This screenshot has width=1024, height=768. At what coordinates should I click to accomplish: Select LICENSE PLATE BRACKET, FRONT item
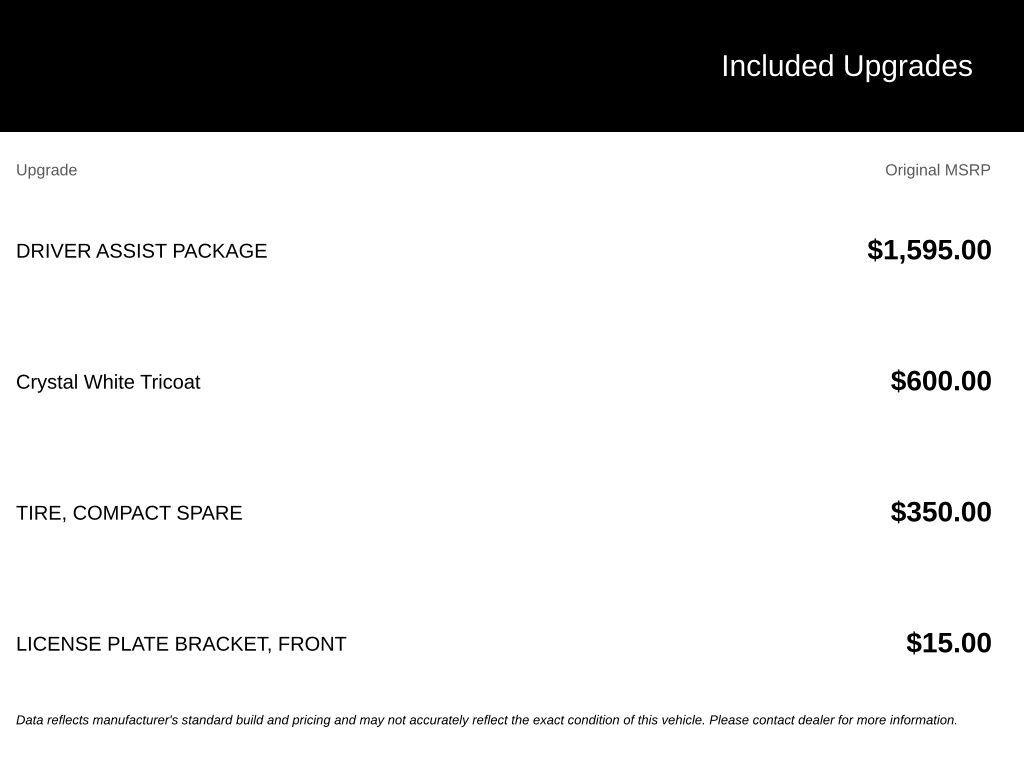[182, 644]
